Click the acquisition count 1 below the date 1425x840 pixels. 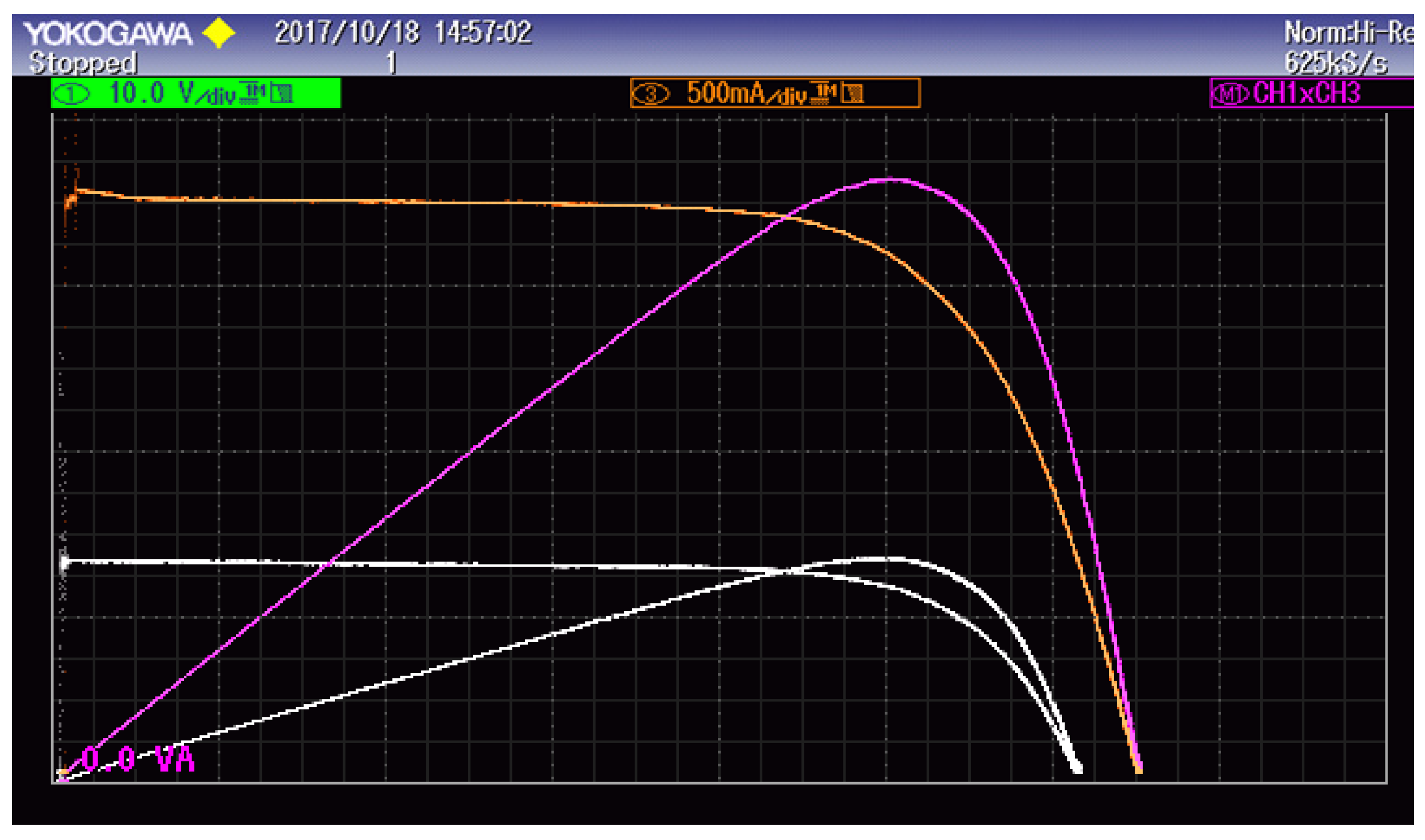[x=391, y=63]
